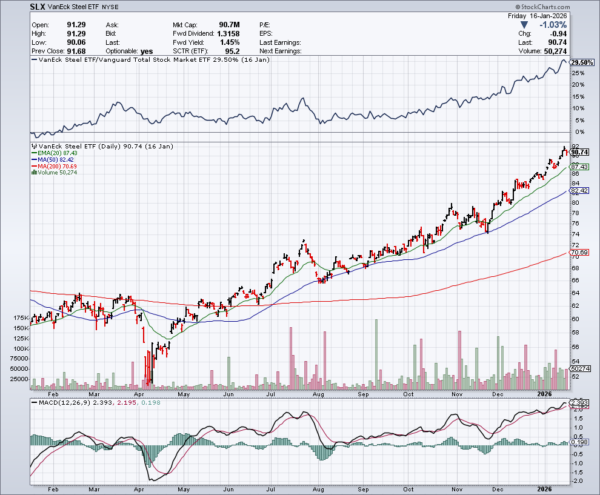Click the green EMA(20) legend marker

[x=33, y=155]
